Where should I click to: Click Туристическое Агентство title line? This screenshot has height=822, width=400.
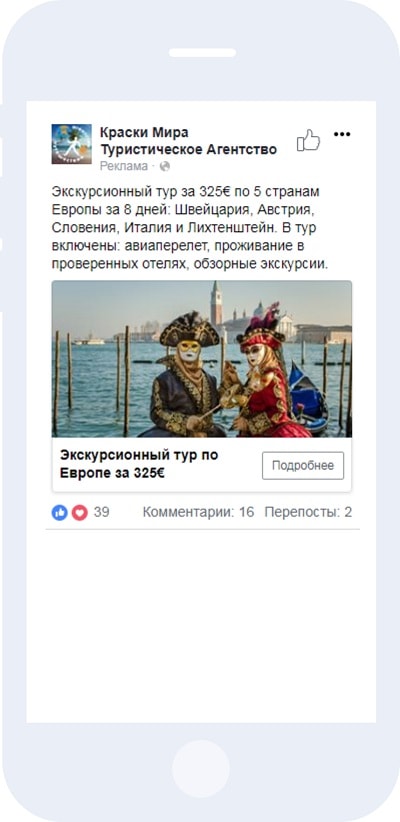(188, 150)
